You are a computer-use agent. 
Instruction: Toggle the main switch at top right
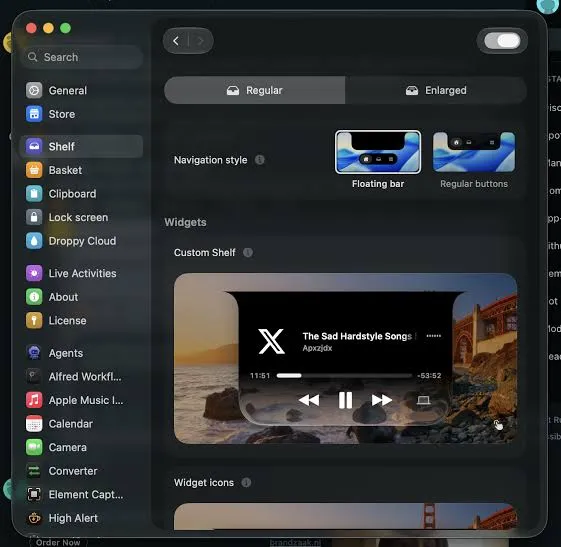502,41
